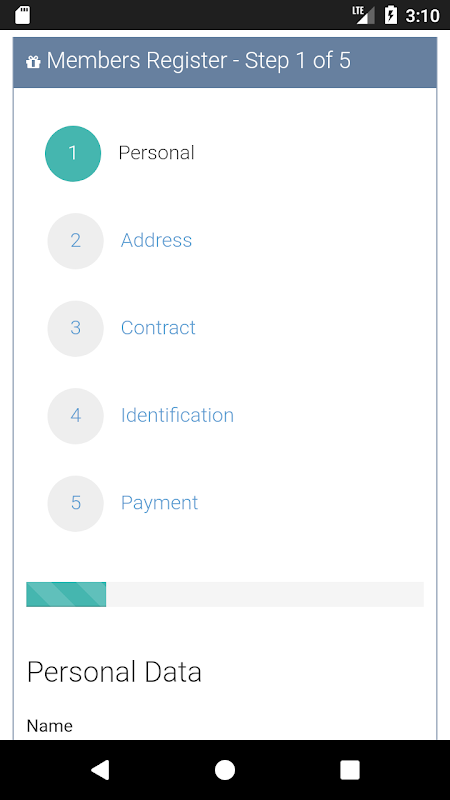Screen dimensions: 450x800
Task: Tap the Android back button
Action: tap(101, 770)
